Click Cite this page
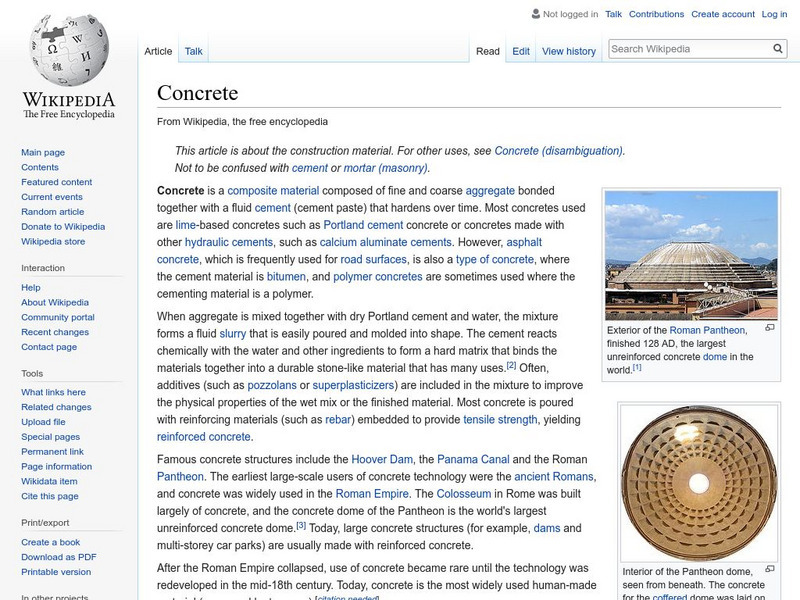 49,496
